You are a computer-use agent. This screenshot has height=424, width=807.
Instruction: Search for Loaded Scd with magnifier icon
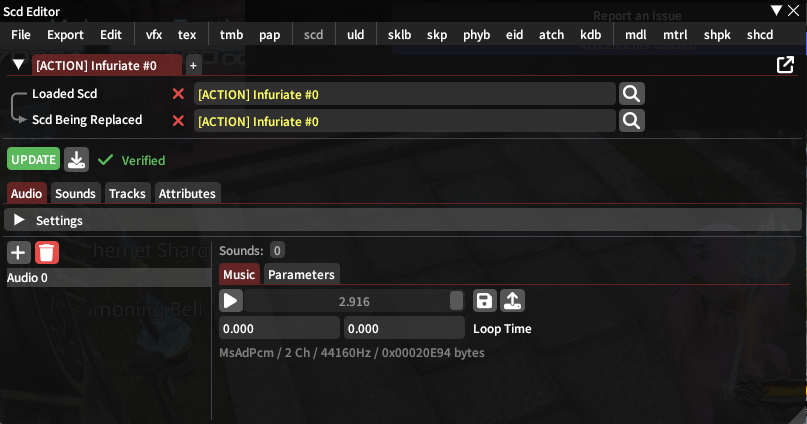coord(632,94)
